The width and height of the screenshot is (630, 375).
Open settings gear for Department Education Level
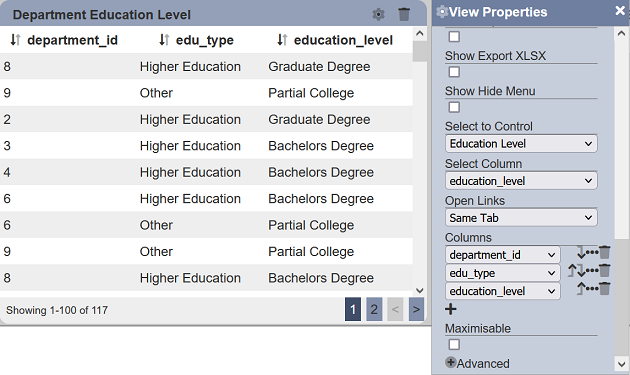378,14
